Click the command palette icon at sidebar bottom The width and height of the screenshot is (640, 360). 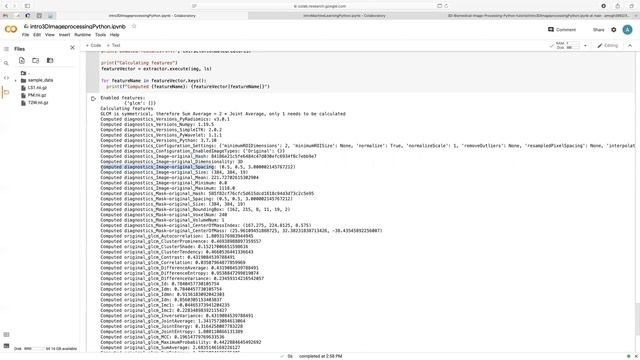click(x=6, y=334)
